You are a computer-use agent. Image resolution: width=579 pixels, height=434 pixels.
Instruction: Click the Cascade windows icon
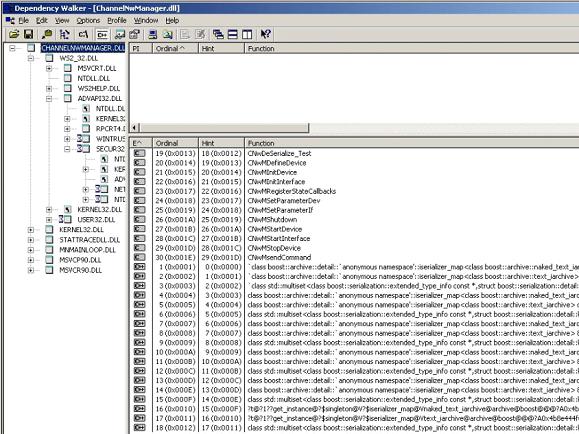(218, 34)
